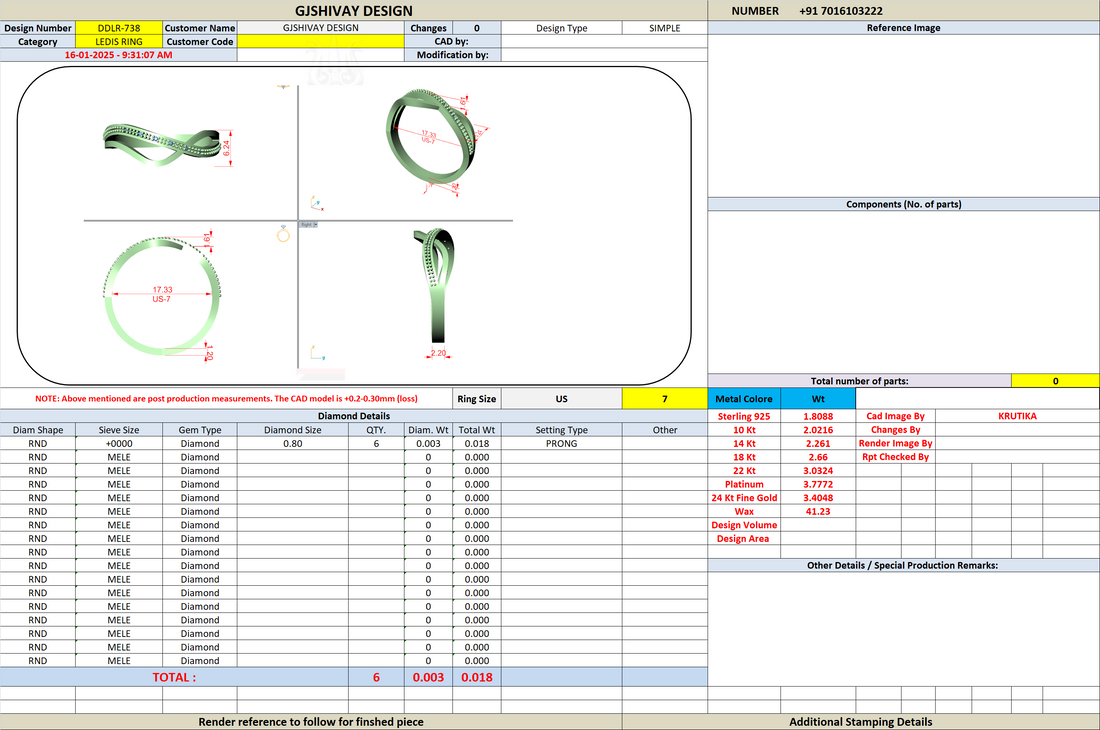Image resolution: width=1100 pixels, height=730 pixels.
Task: Click the yellow Customer Code field
Action: pos(321,41)
